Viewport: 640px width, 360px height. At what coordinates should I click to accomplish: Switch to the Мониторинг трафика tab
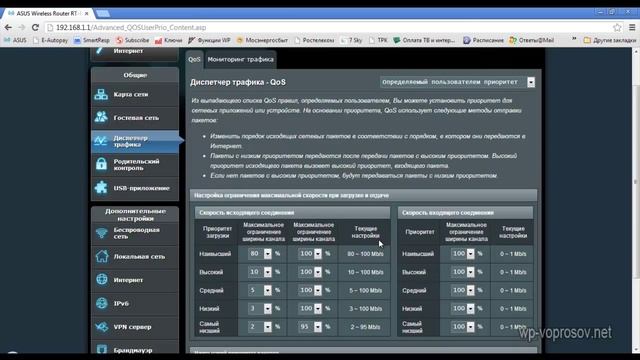point(240,60)
